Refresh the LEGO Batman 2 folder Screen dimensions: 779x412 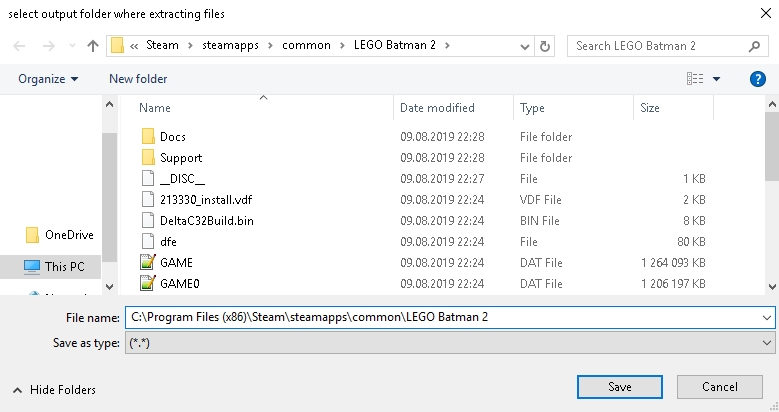pos(545,46)
